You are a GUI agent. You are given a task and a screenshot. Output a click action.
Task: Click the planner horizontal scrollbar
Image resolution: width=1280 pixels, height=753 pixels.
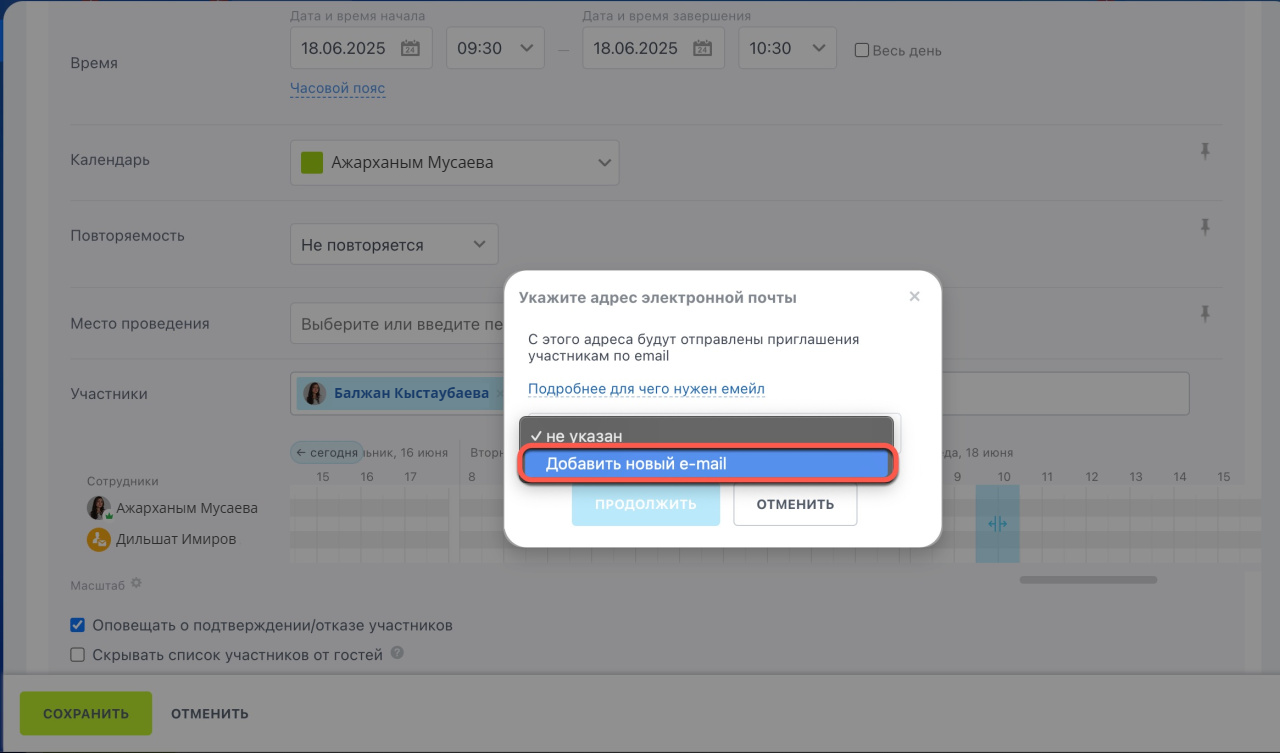pyautogui.click(x=1088, y=580)
